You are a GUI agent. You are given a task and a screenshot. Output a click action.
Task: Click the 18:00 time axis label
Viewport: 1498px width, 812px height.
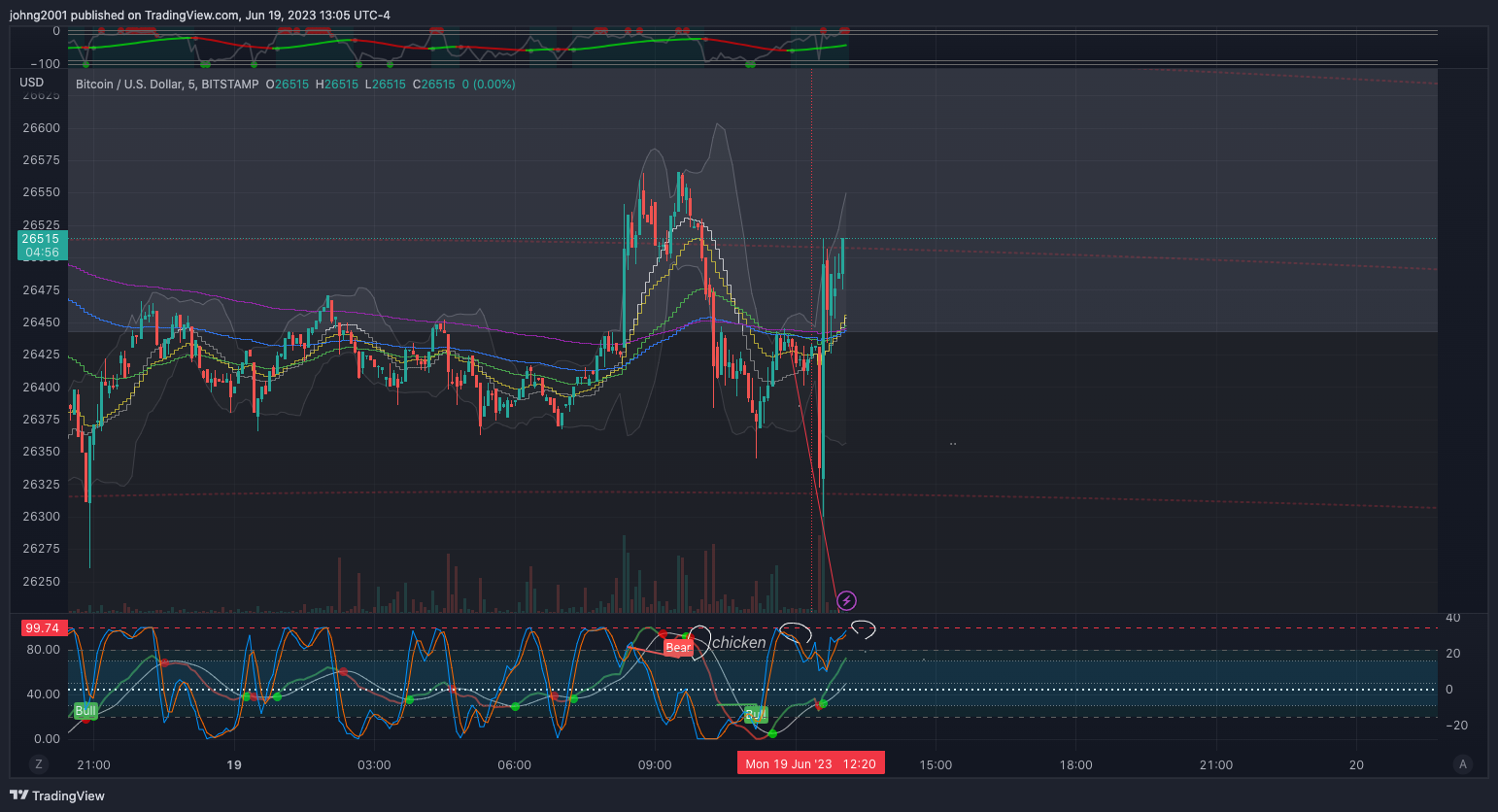point(1075,765)
